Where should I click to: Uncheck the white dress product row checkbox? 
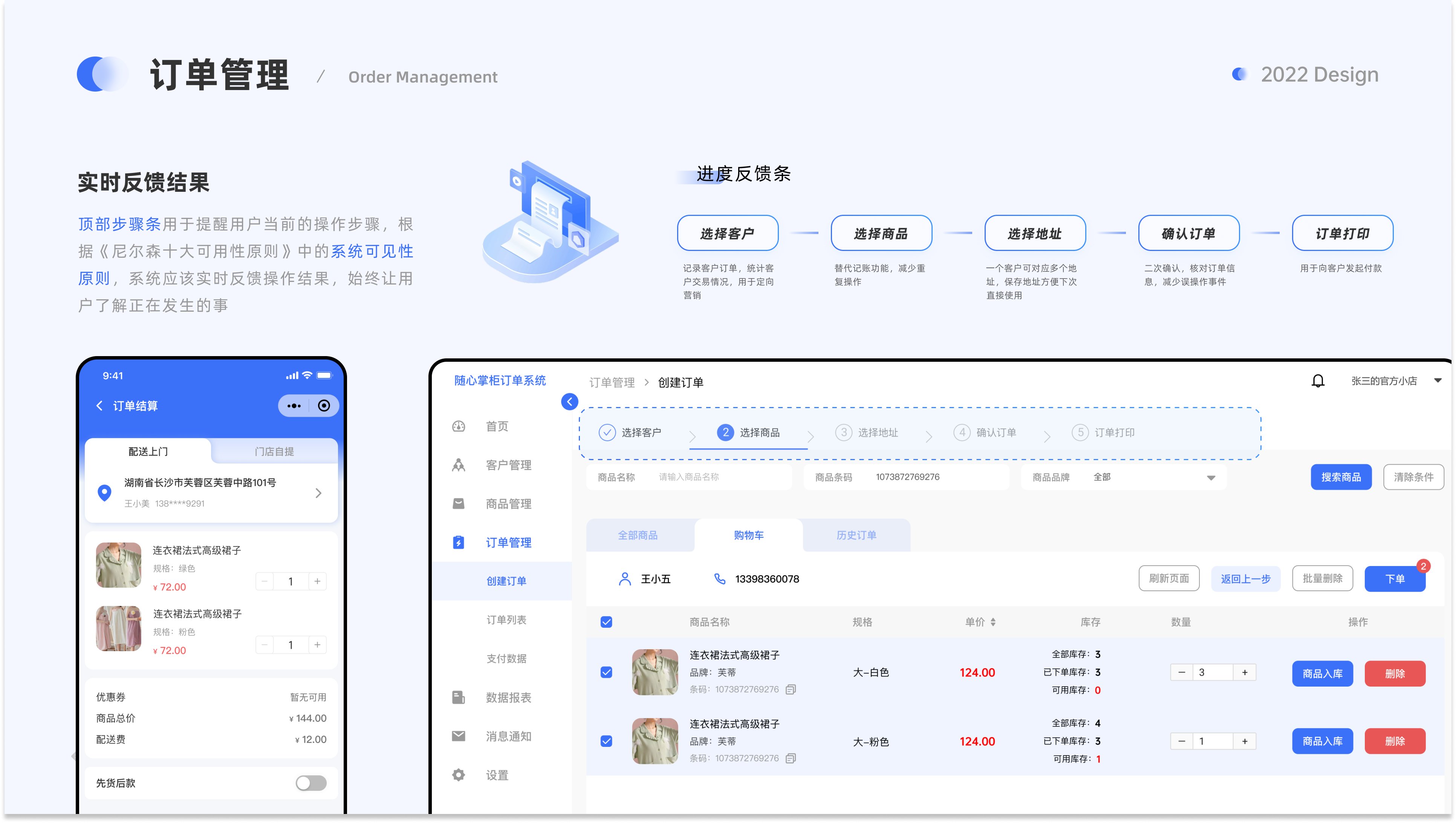click(607, 672)
